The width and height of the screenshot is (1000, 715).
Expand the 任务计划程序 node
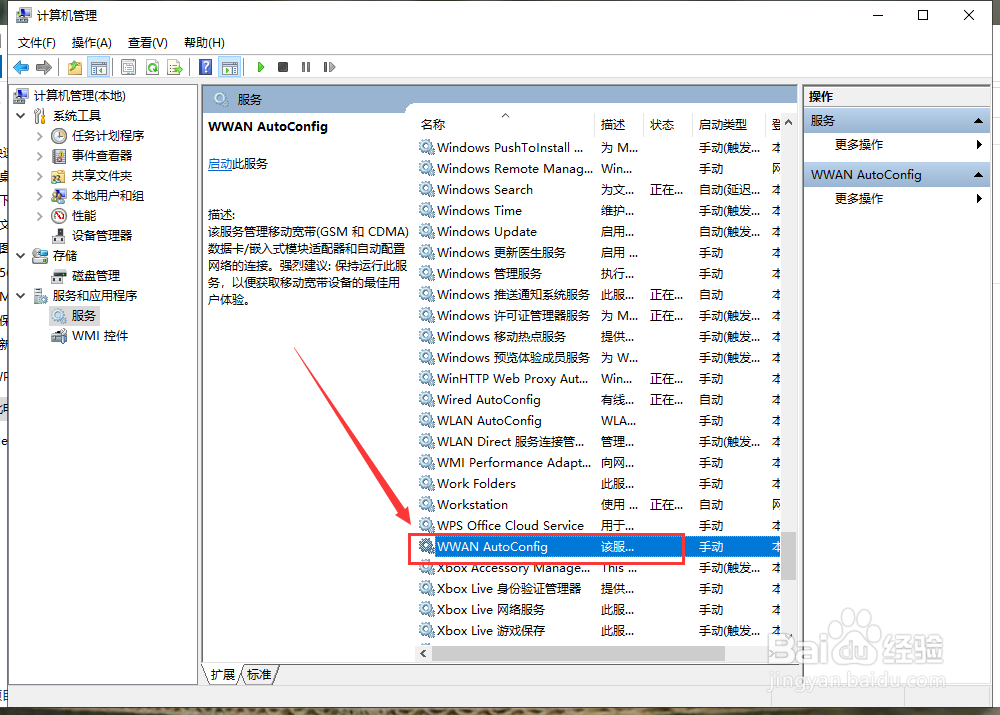pos(39,136)
